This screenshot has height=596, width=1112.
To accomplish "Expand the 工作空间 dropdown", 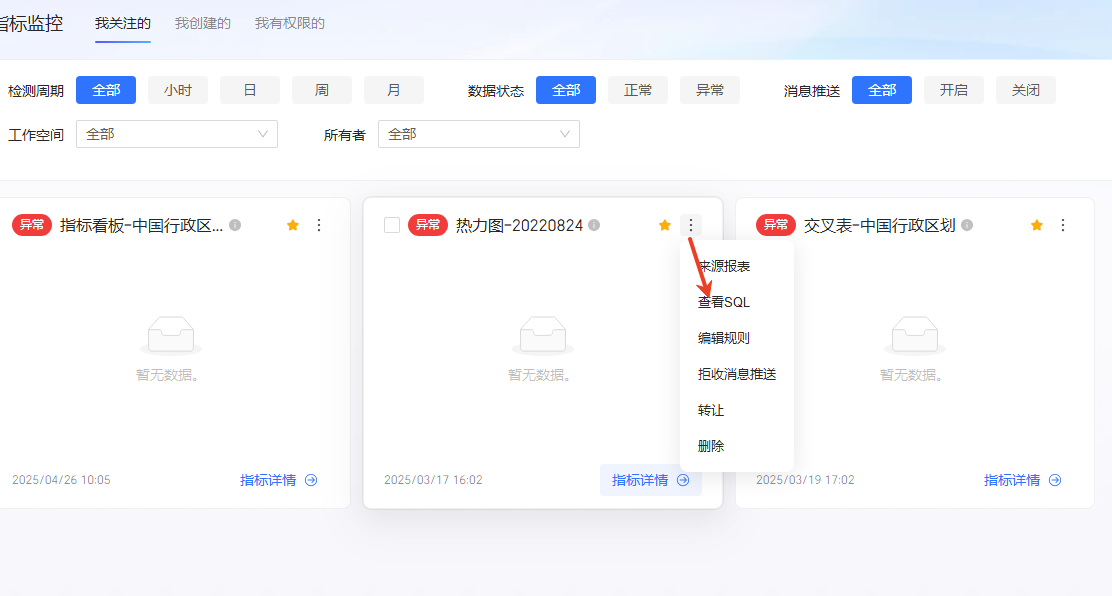I will pos(178,134).
